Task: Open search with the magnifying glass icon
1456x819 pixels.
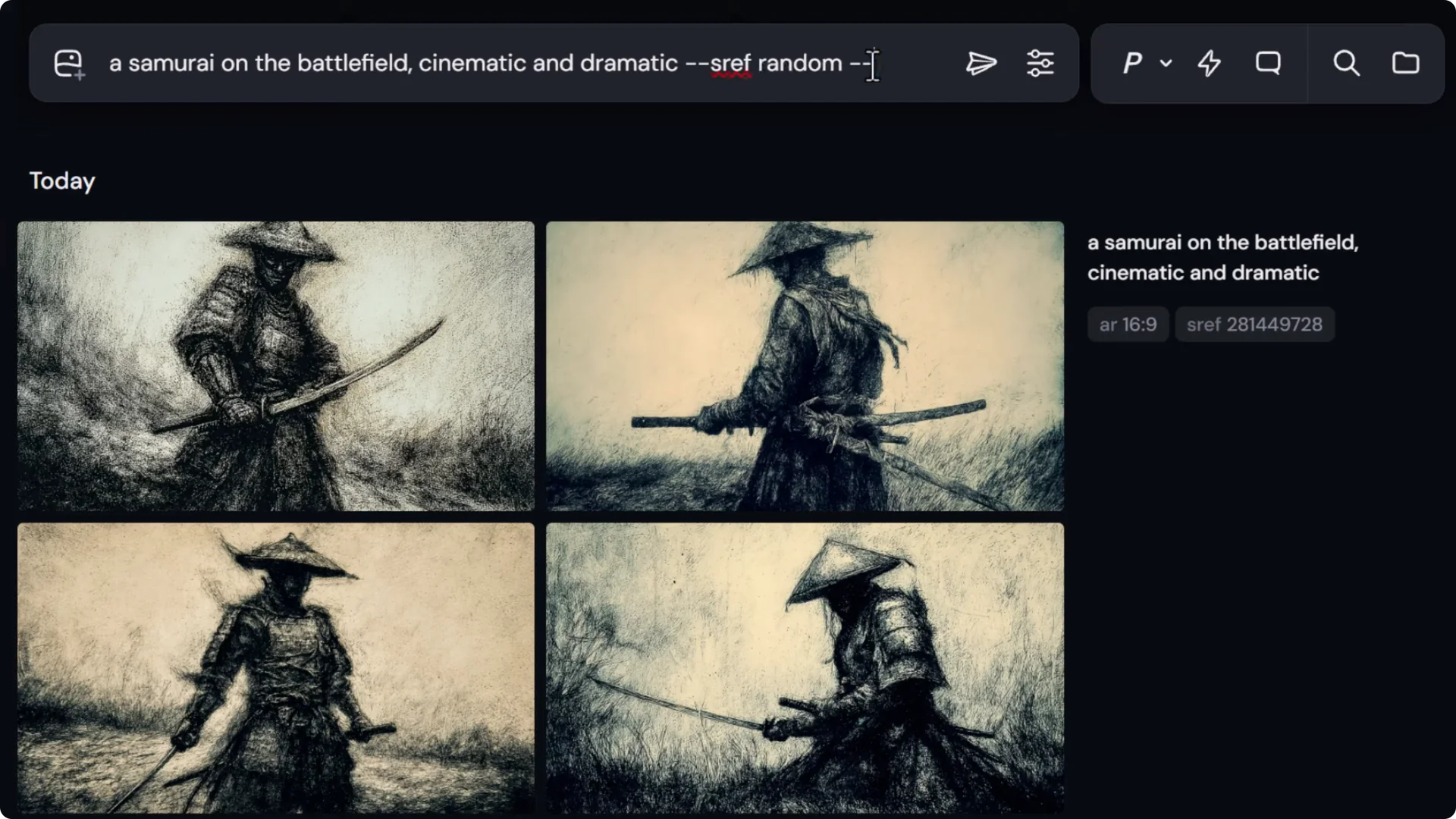Action: click(1346, 64)
